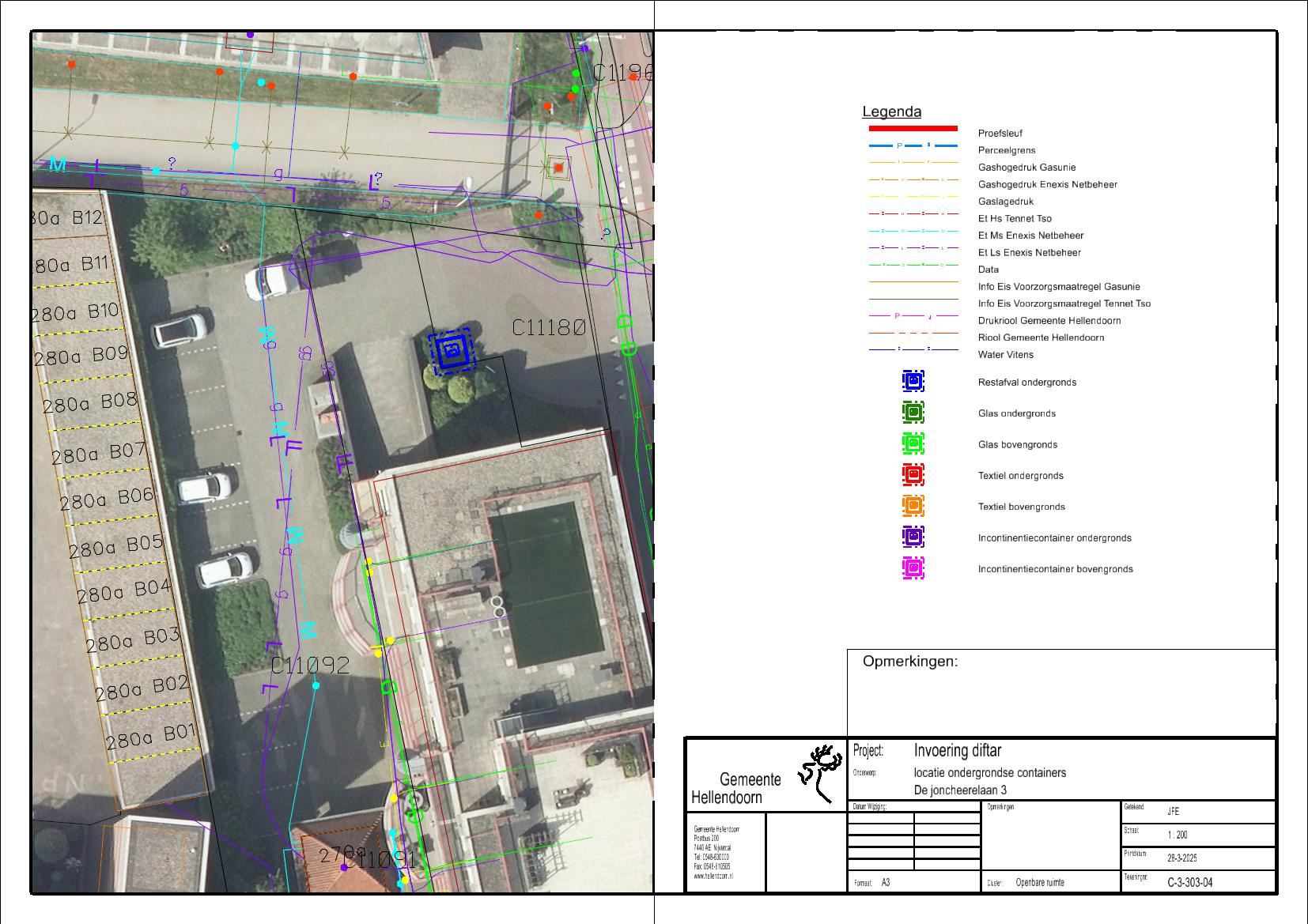Screen dimensions: 1308x924
Task: Click the Perceelgrens blue dashed line sample
Action: (x=913, y=146)
